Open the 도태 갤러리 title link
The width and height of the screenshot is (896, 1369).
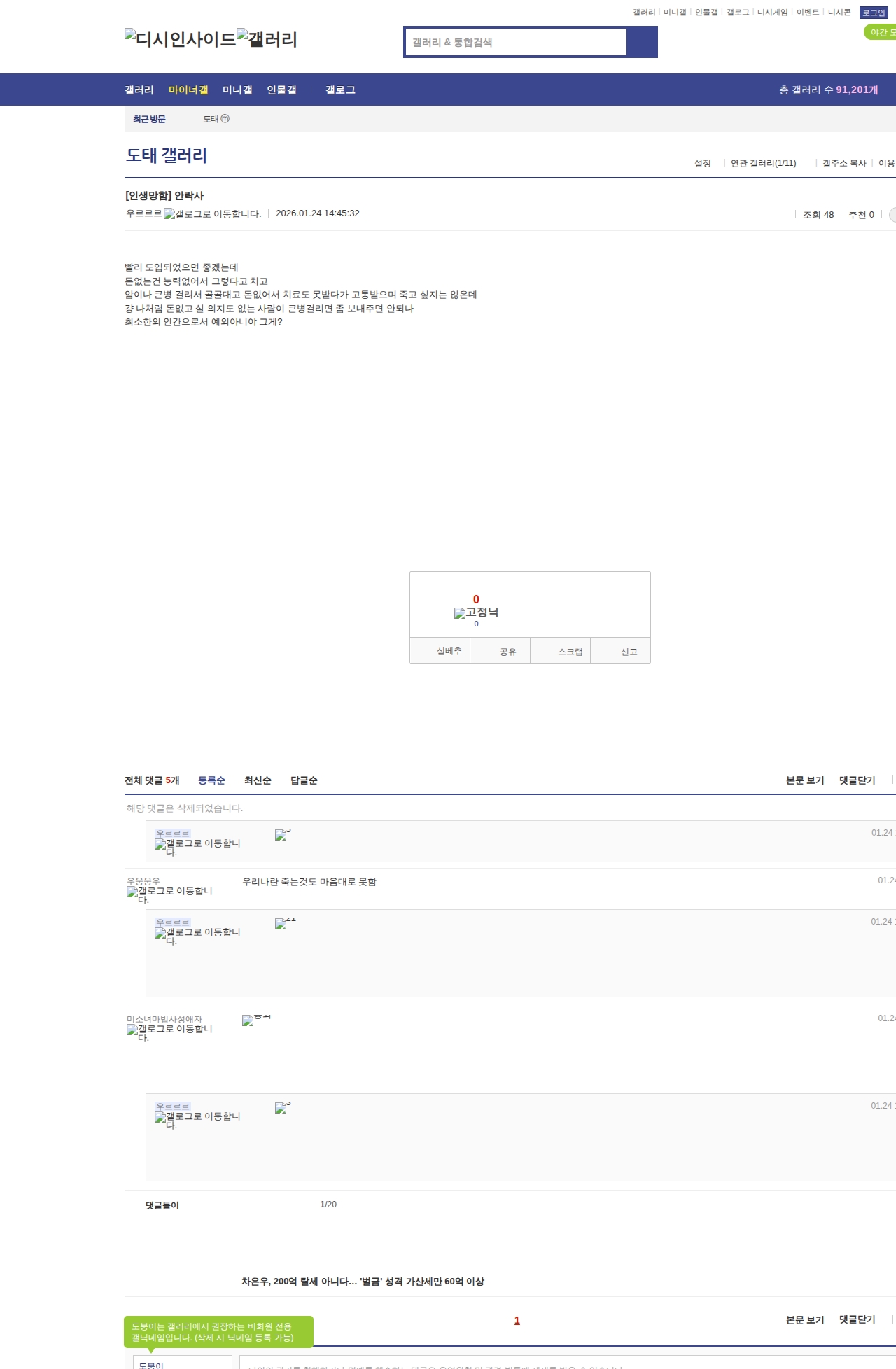click(x=167, y=155)
